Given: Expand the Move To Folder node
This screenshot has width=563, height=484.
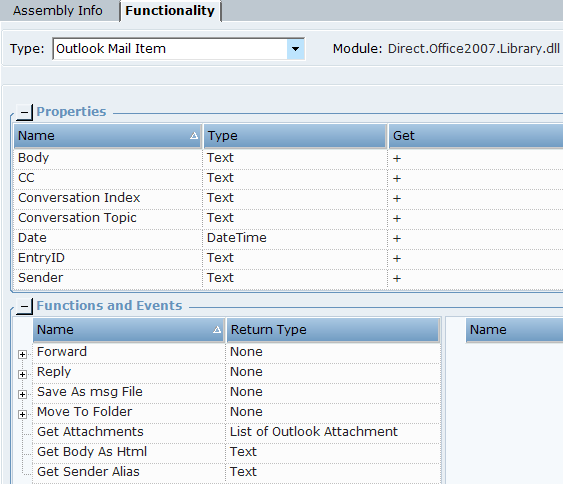Looking at the screenshot, I should [x=22, y=414].
